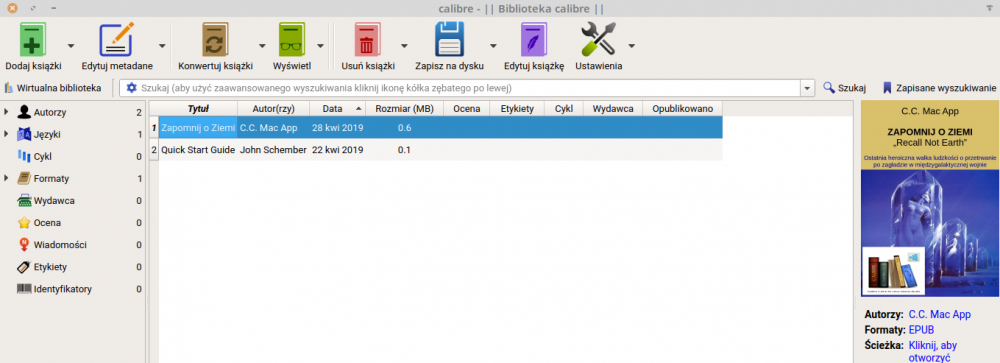Image resolution: width=1000 pixels, height=363 pixels.
Task: Click the Ocena star icon in sidebar
Action: (24, 223)
